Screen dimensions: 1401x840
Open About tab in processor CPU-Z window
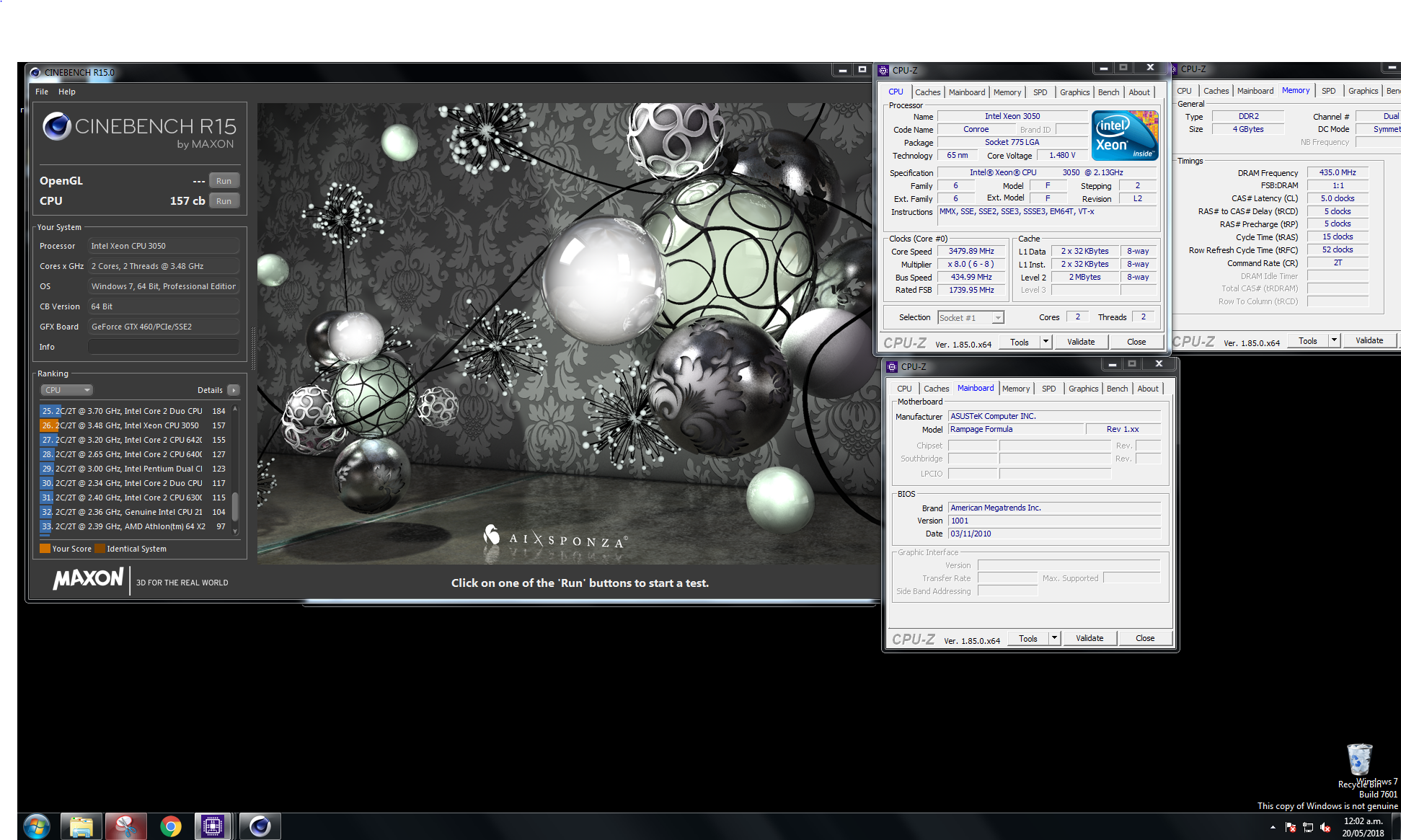[1139, 92]
